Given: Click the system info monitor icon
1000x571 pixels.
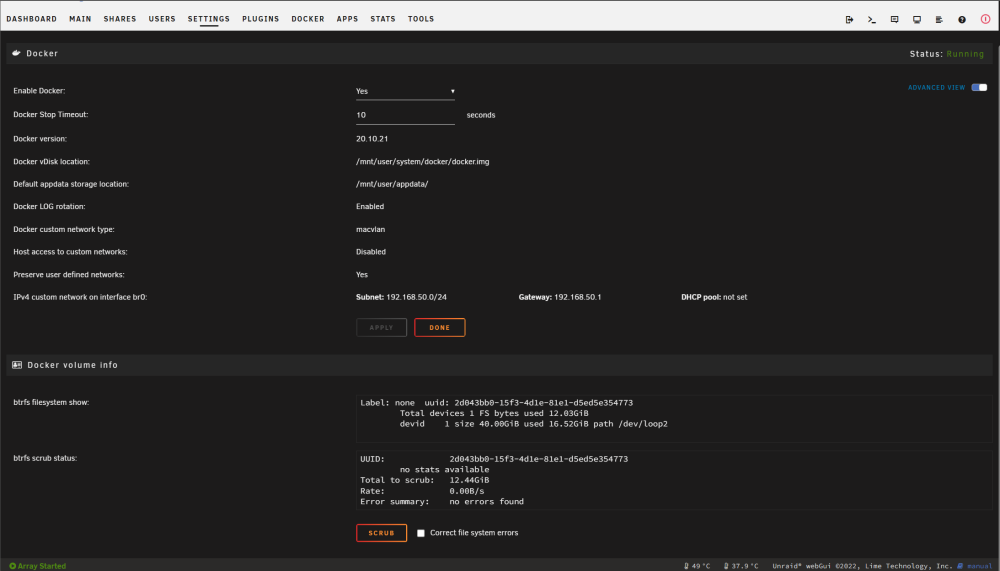Looking at the screenshot, I should [917, 20].
